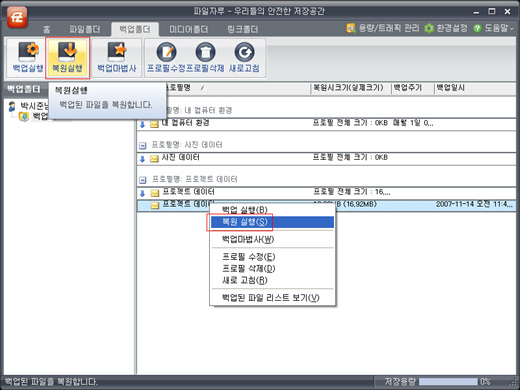Click the 저장용량 storage usage bar
Image resolution: width=520 pixels, height=390 pixels.
click(448, 382)
